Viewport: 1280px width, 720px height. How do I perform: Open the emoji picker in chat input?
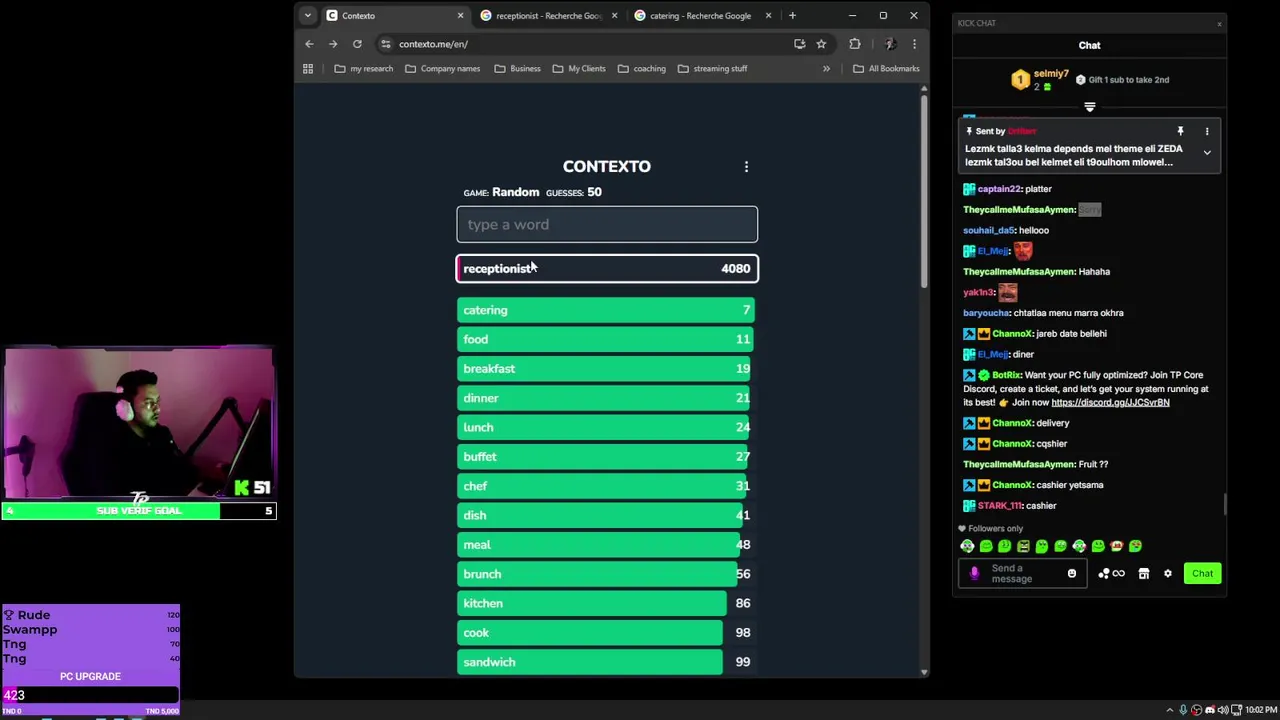pos(1072,574)
